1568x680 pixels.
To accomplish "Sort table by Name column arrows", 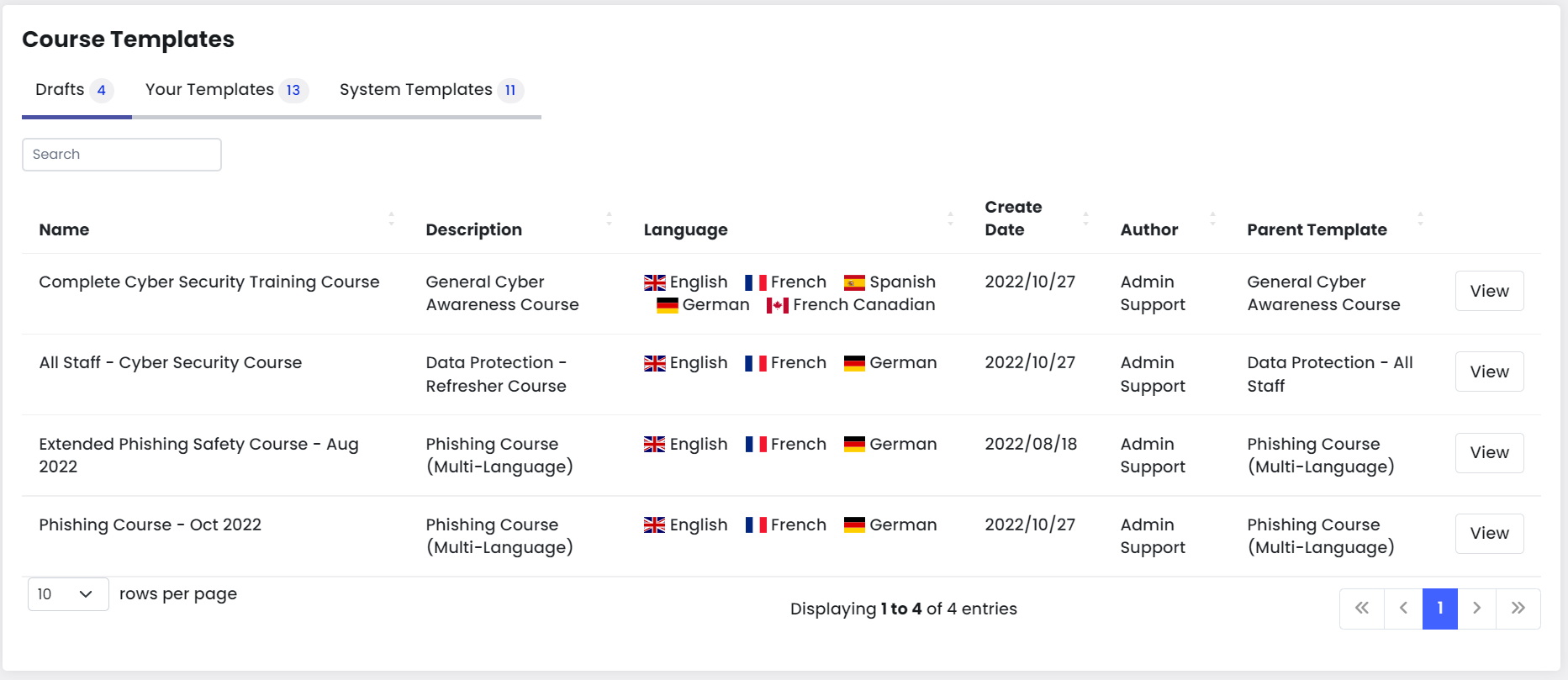I will point(391,219).
